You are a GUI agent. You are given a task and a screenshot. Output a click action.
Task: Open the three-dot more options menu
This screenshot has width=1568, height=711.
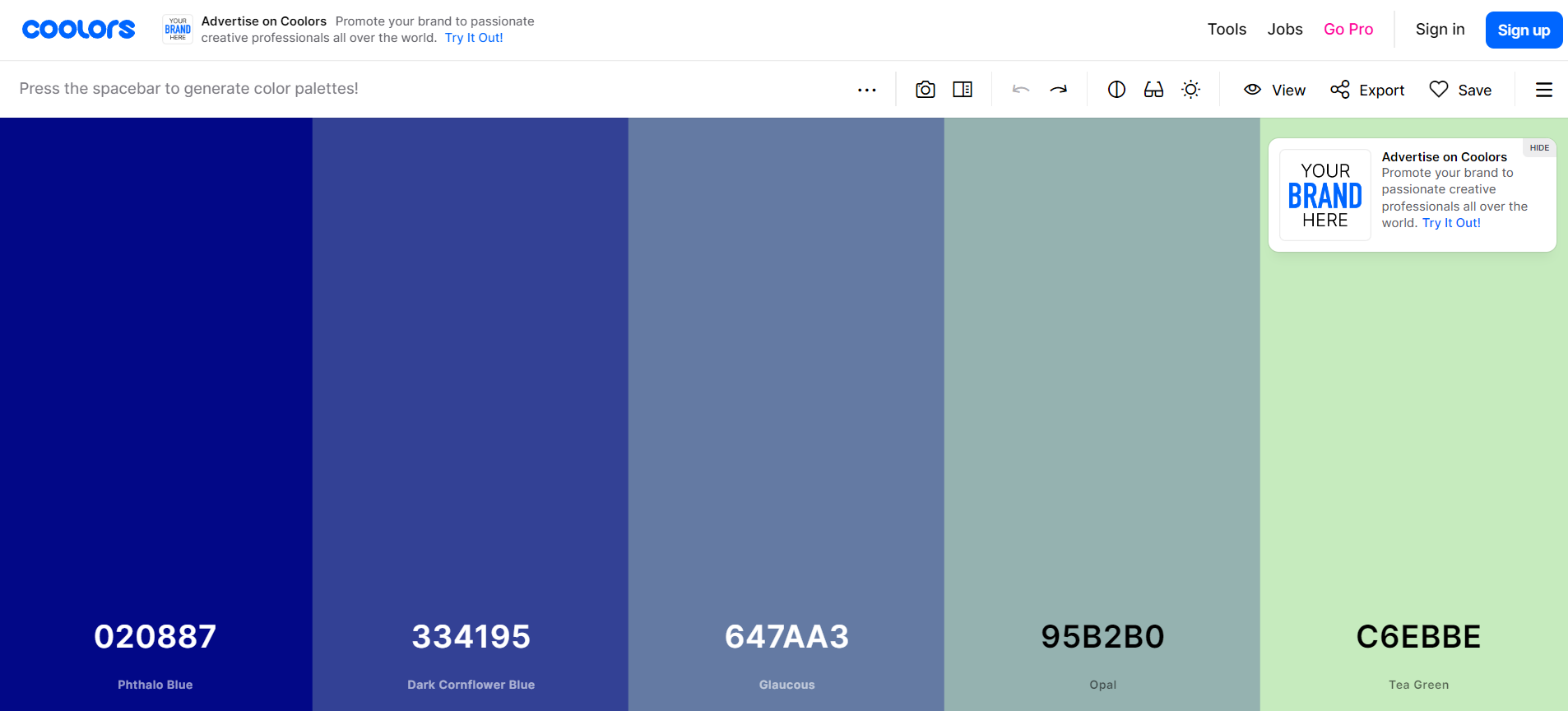(x=866, y=90)
